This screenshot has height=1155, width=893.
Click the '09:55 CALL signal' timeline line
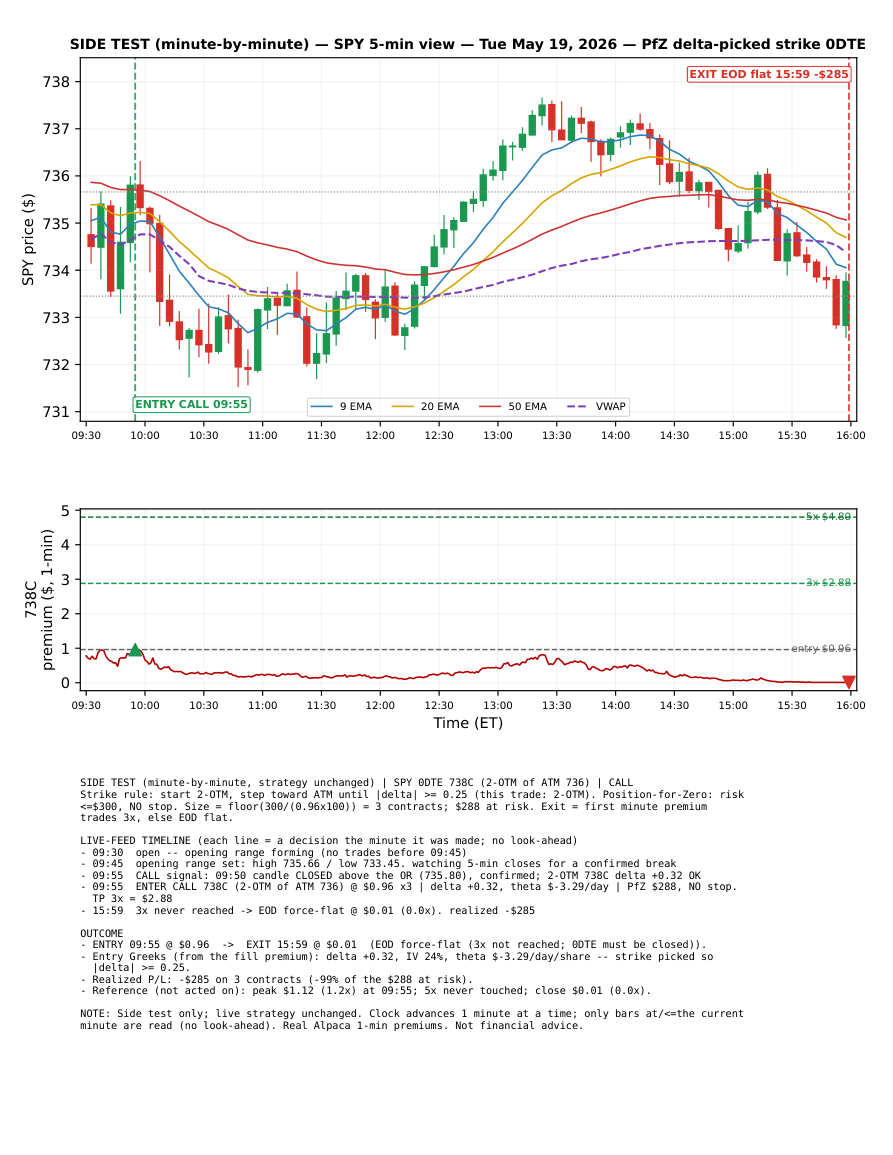[x=391, y=876]
